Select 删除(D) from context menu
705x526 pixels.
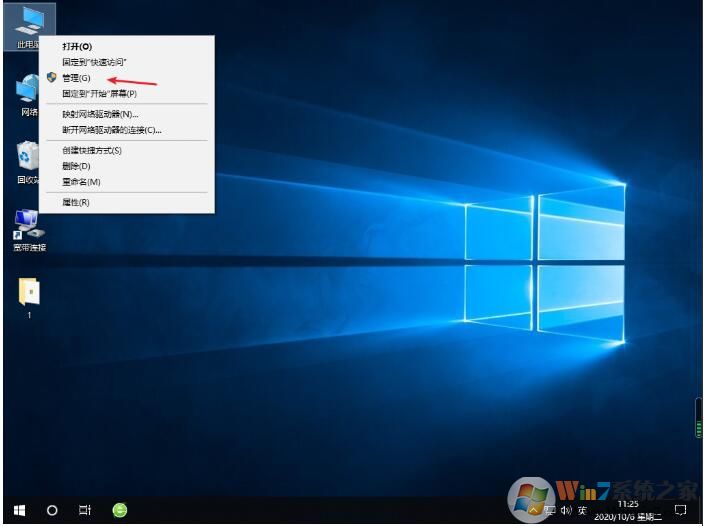(x=126, y=166)
